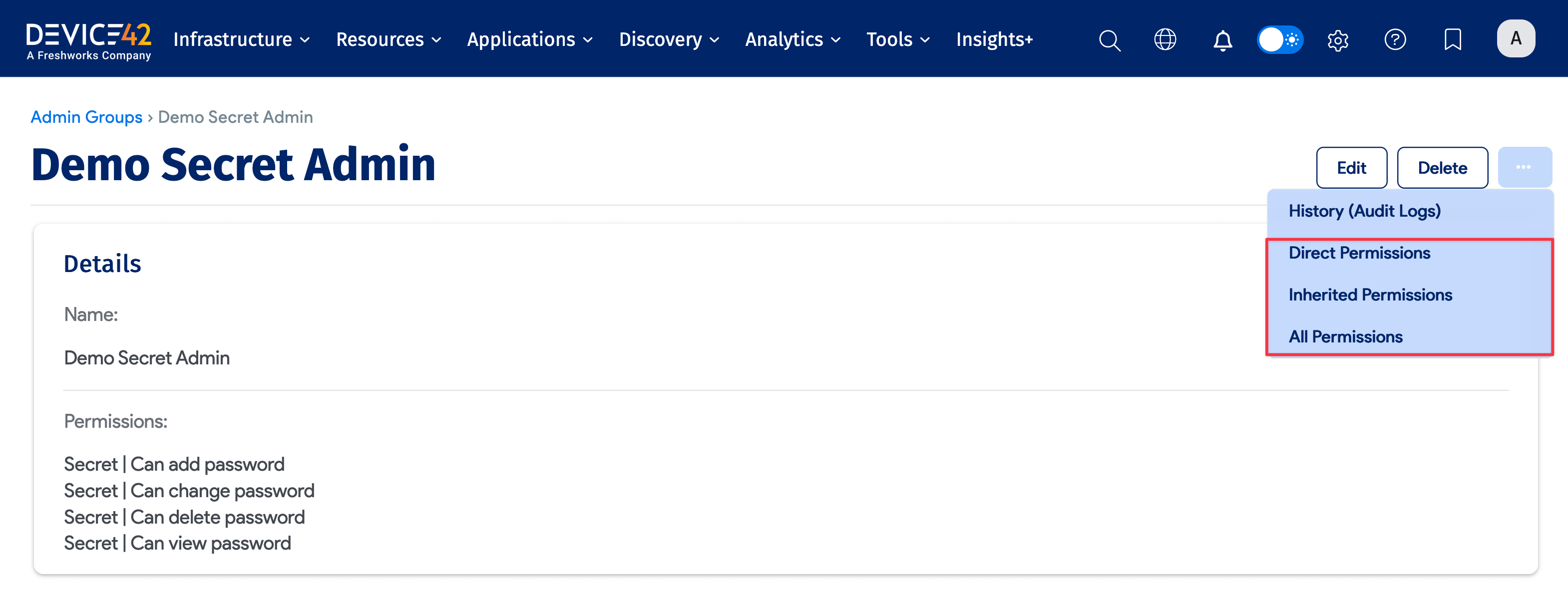The height and width of the screenshot is (599, 1568).
Task: Open the settings gear icon
Action: tap(1337, 40)
